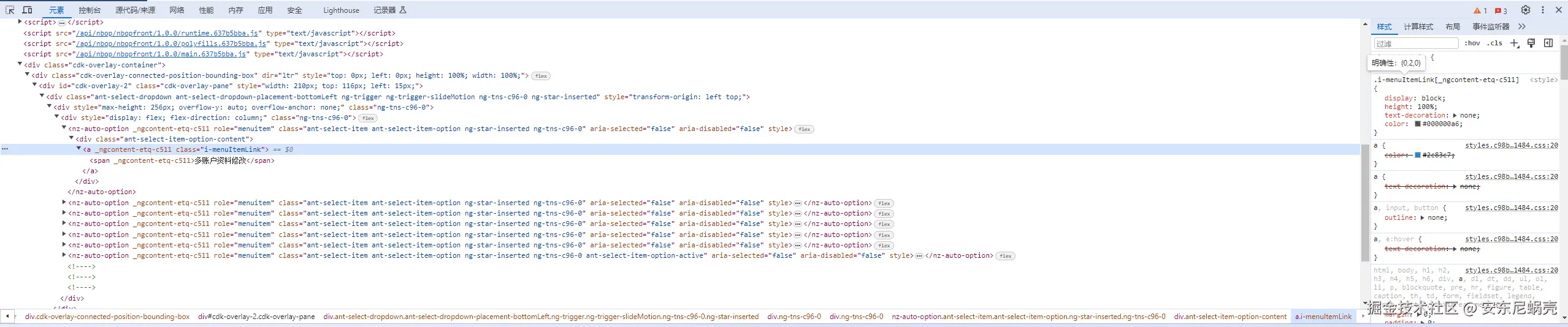The image size is (1568, 327).
Task: Switch to the 控制台 (Console) tab
Action: tap(90, 10)
